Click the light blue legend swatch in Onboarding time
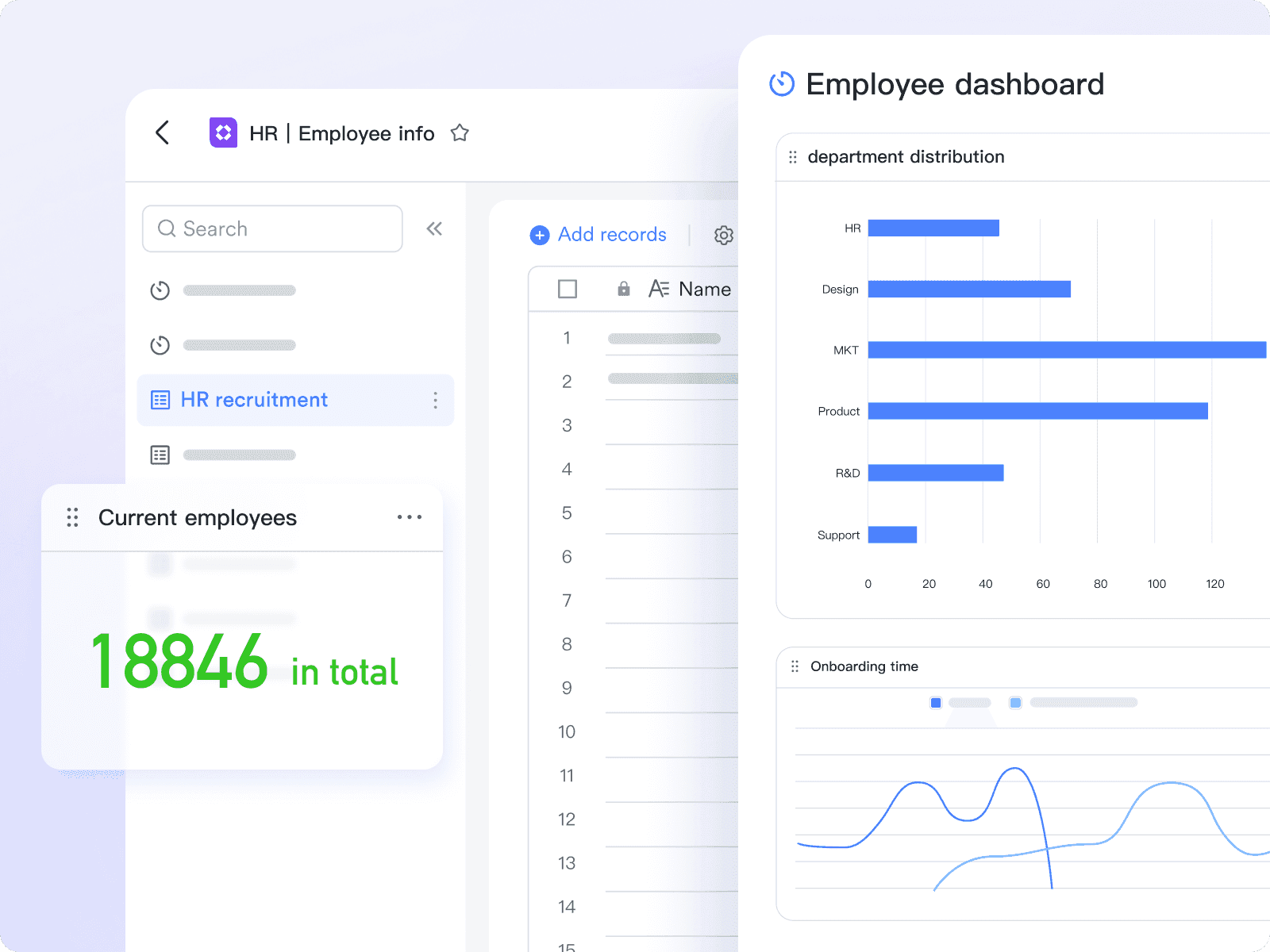 pos(1016,702)
